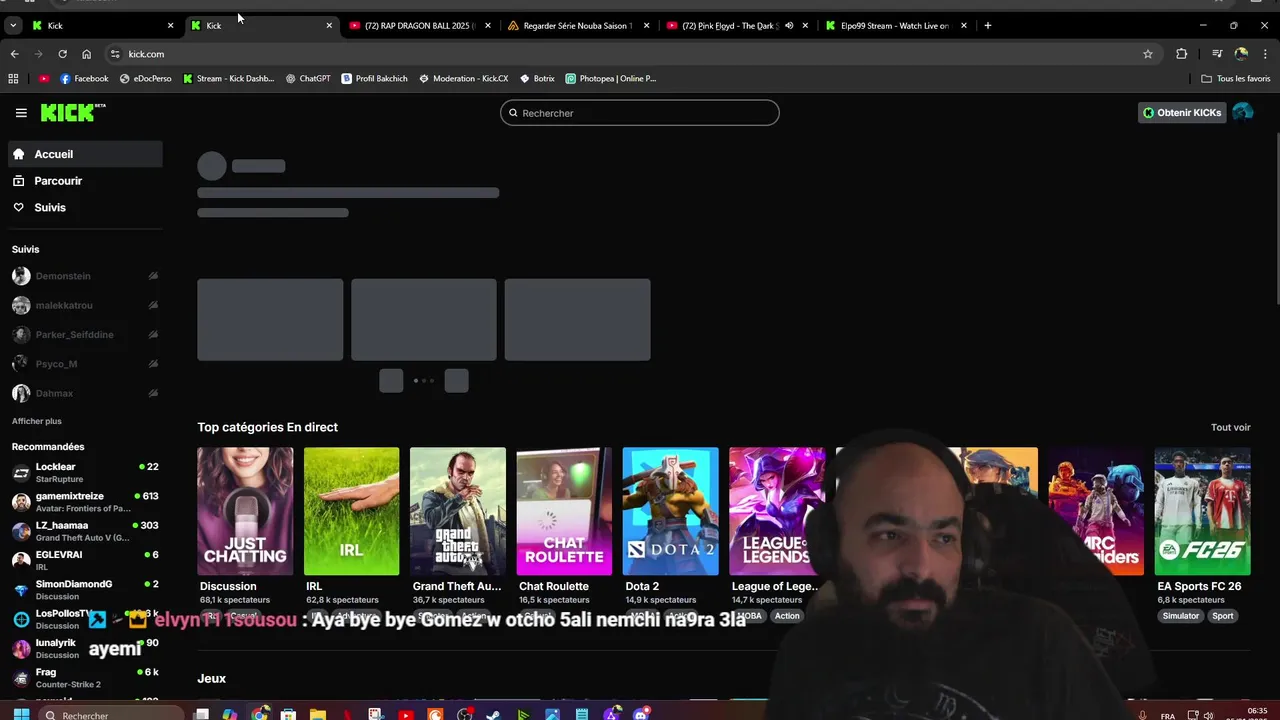
Task: Click the Simulator tag under EA Sports FC 26
Action: coord(1180,616)
